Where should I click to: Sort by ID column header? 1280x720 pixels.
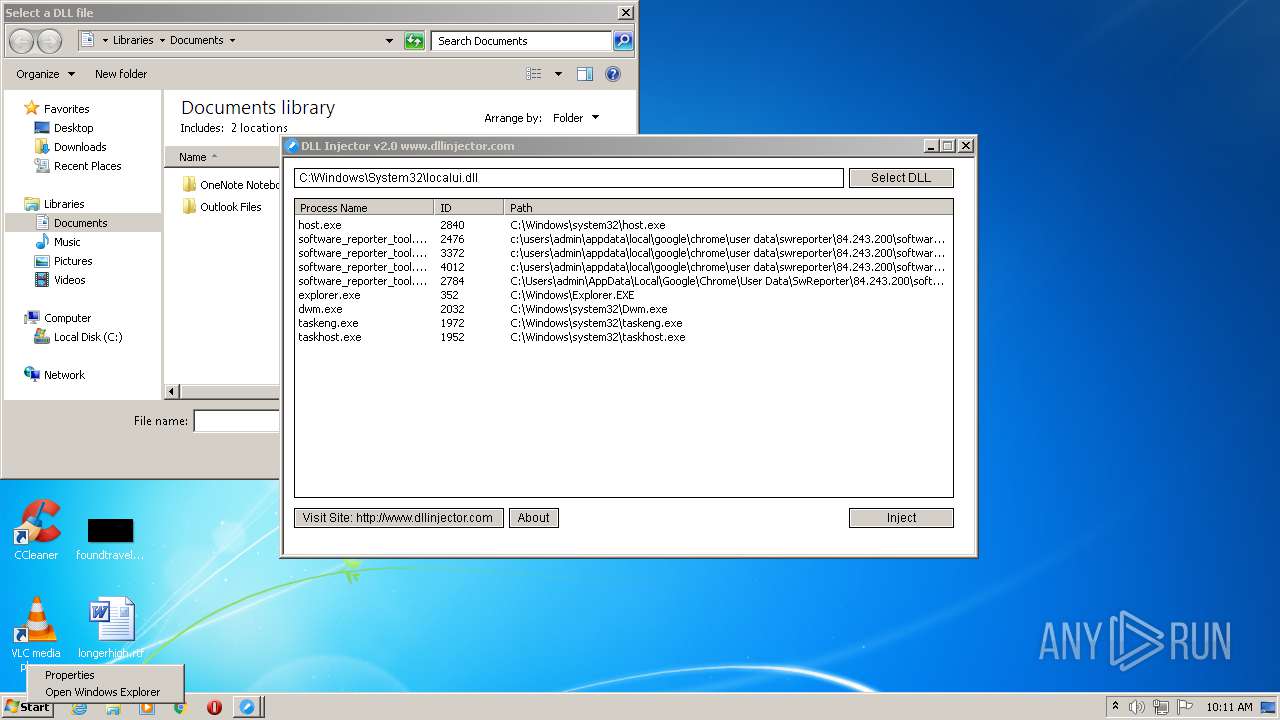tap(469, 208)
